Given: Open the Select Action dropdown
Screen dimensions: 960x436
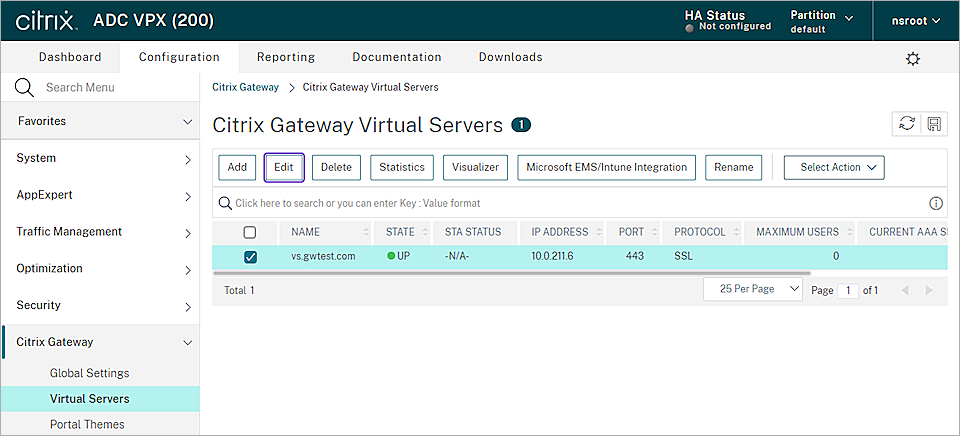Looking at the screenshot, I should 833,167.
